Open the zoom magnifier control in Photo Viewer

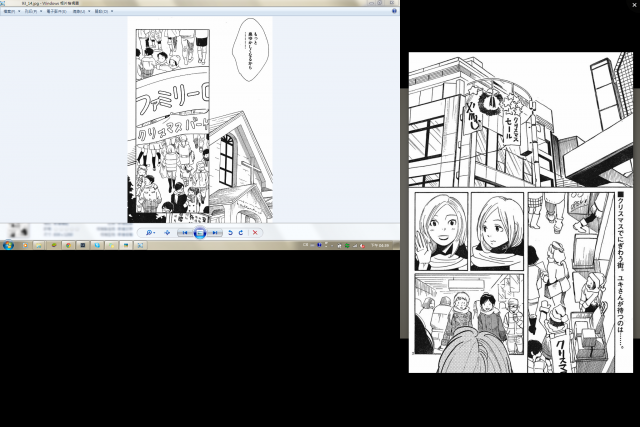150,233
